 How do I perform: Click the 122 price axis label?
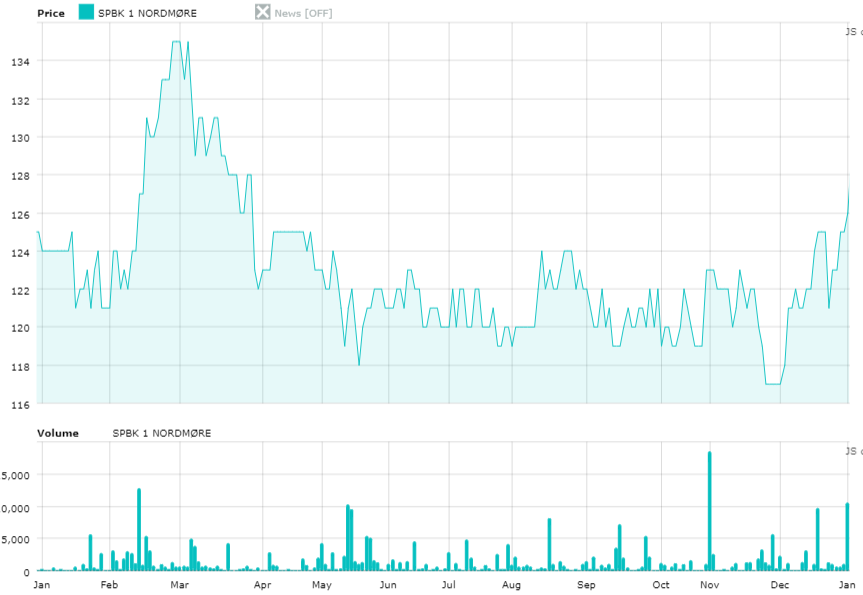coord(20,290)
